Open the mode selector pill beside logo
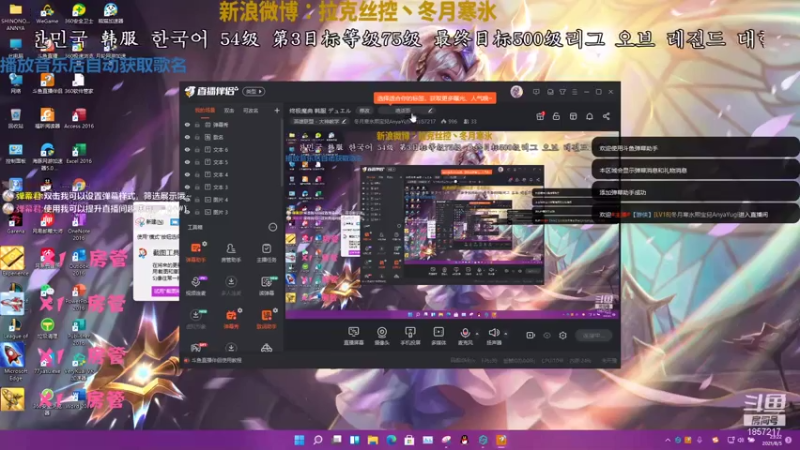800x450 pixels. 254,91
